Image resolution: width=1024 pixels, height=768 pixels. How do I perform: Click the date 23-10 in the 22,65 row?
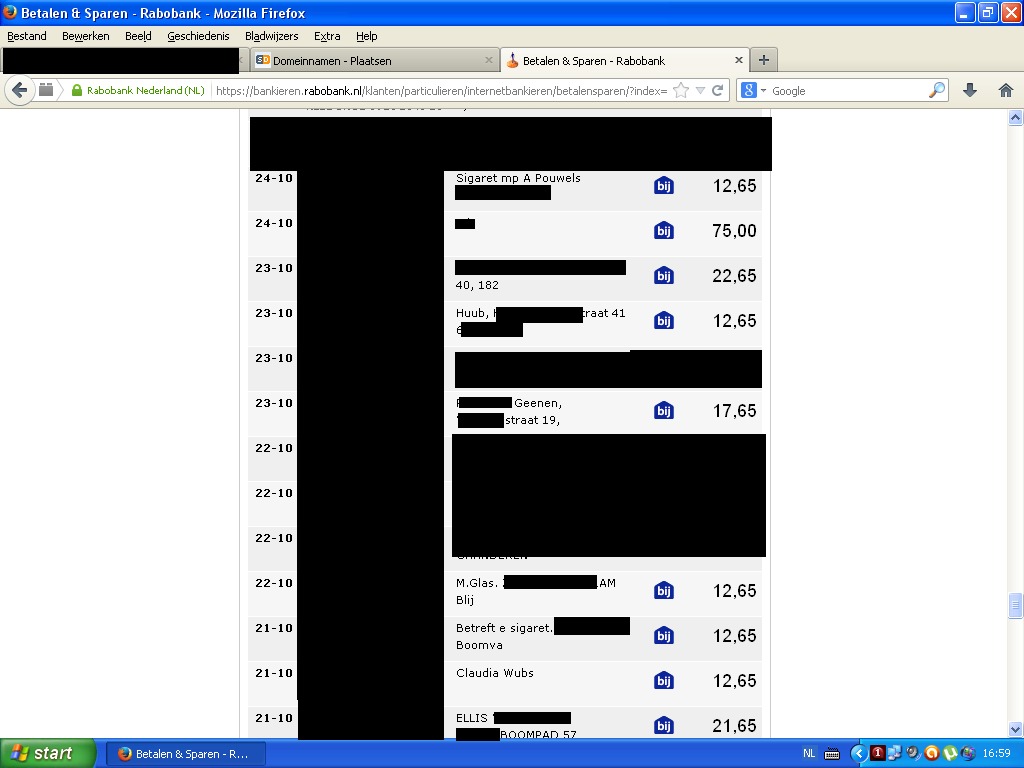click(x=274, y=268)
